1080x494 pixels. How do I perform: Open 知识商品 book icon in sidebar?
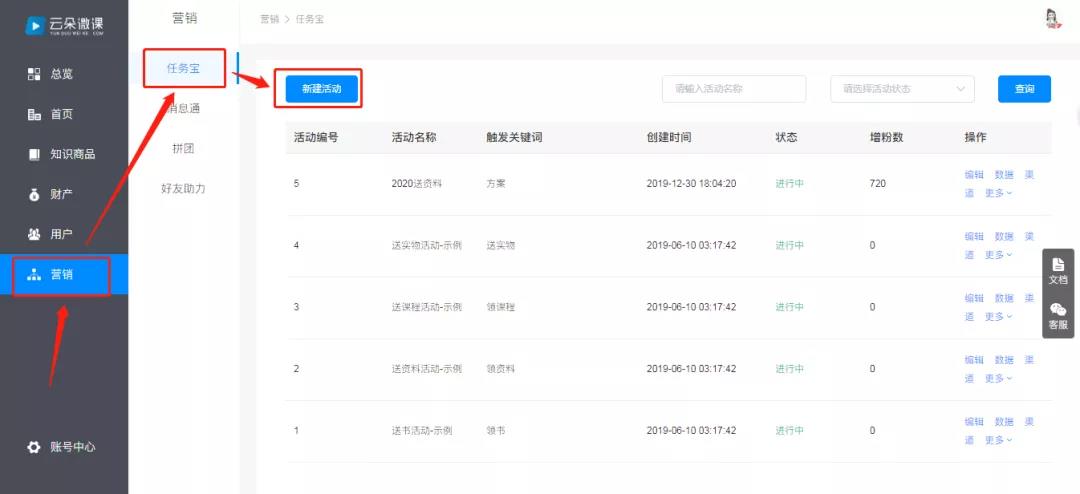point(34,154)
